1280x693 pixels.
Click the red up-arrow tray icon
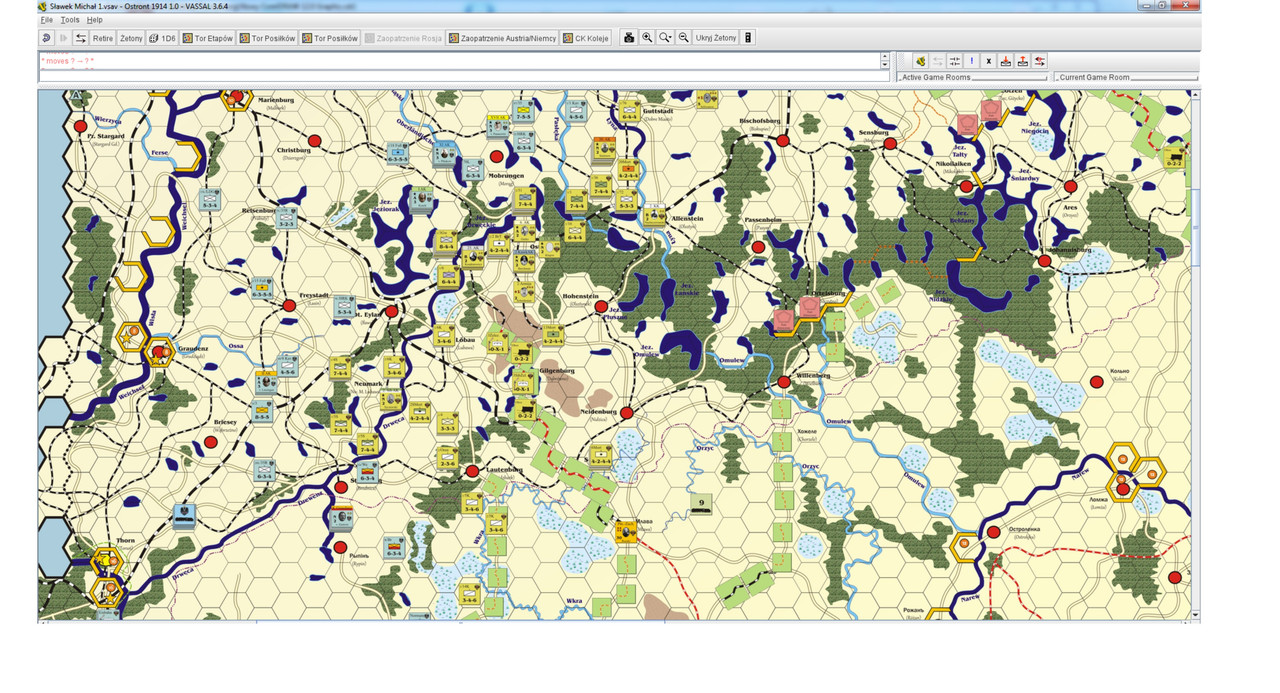click(1023, 61)
